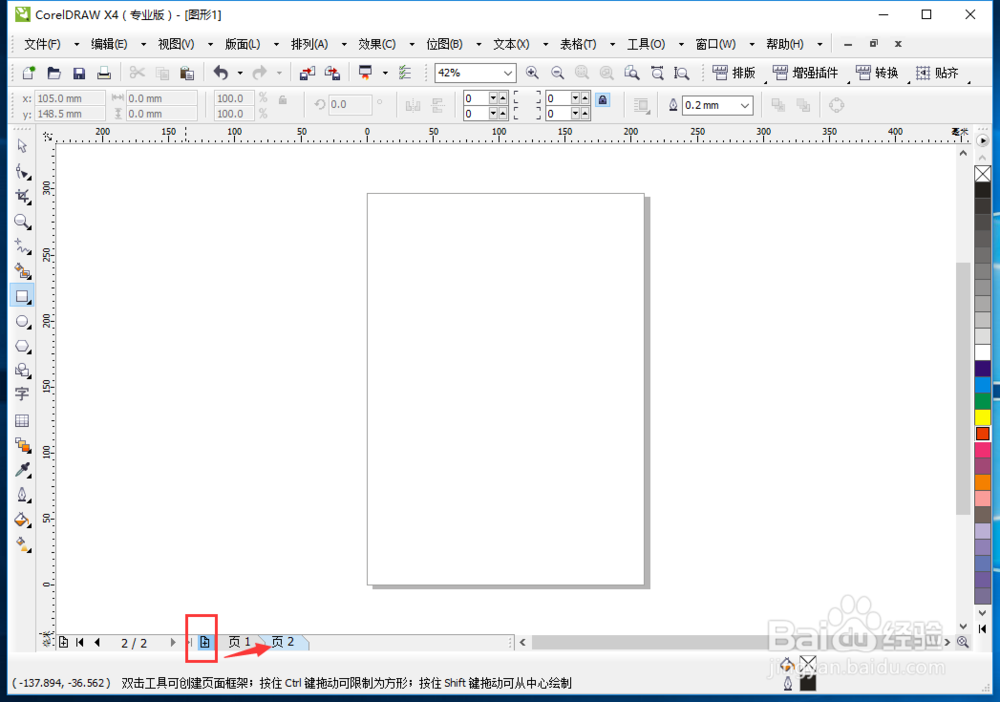Toggle the scale ratio lock padlock
Screen dimensions: 1000x702
coord(282,100)
